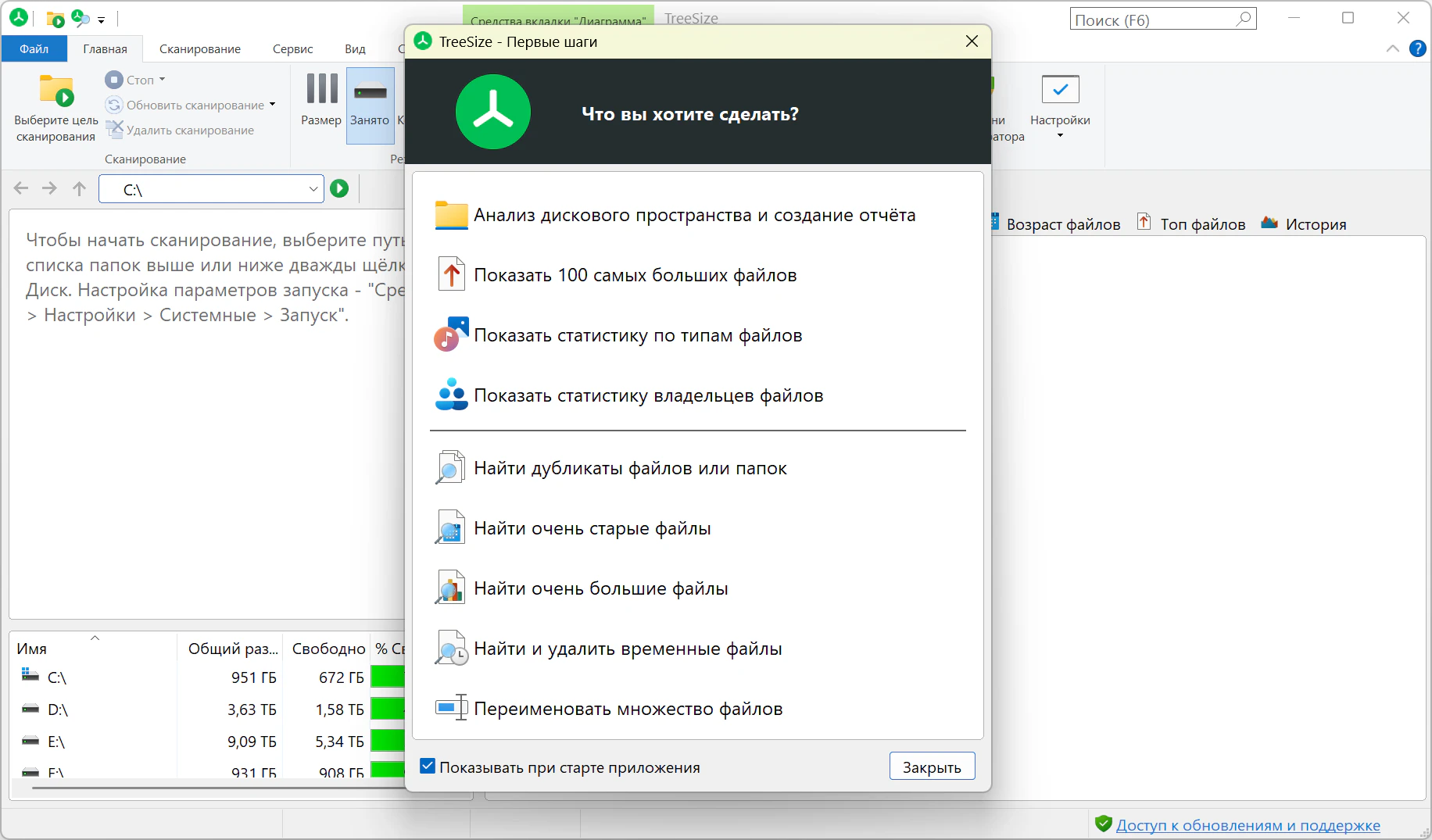Switch to the 'Сканирование' ribbon tab
This screenshot has width=1432, height=840.
pos(200,48)
